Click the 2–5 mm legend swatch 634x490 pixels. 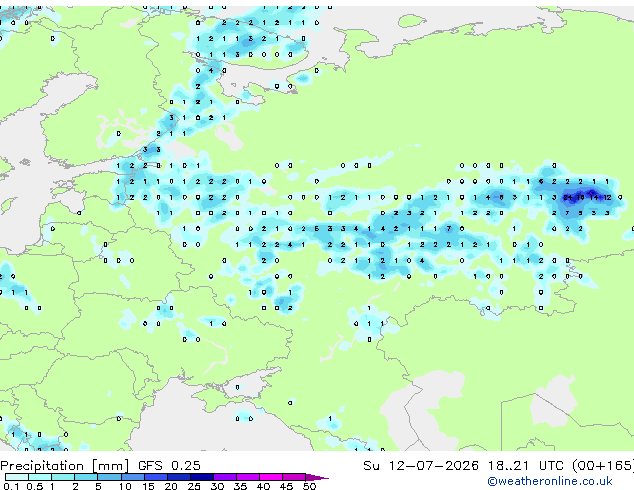[86, 477]
